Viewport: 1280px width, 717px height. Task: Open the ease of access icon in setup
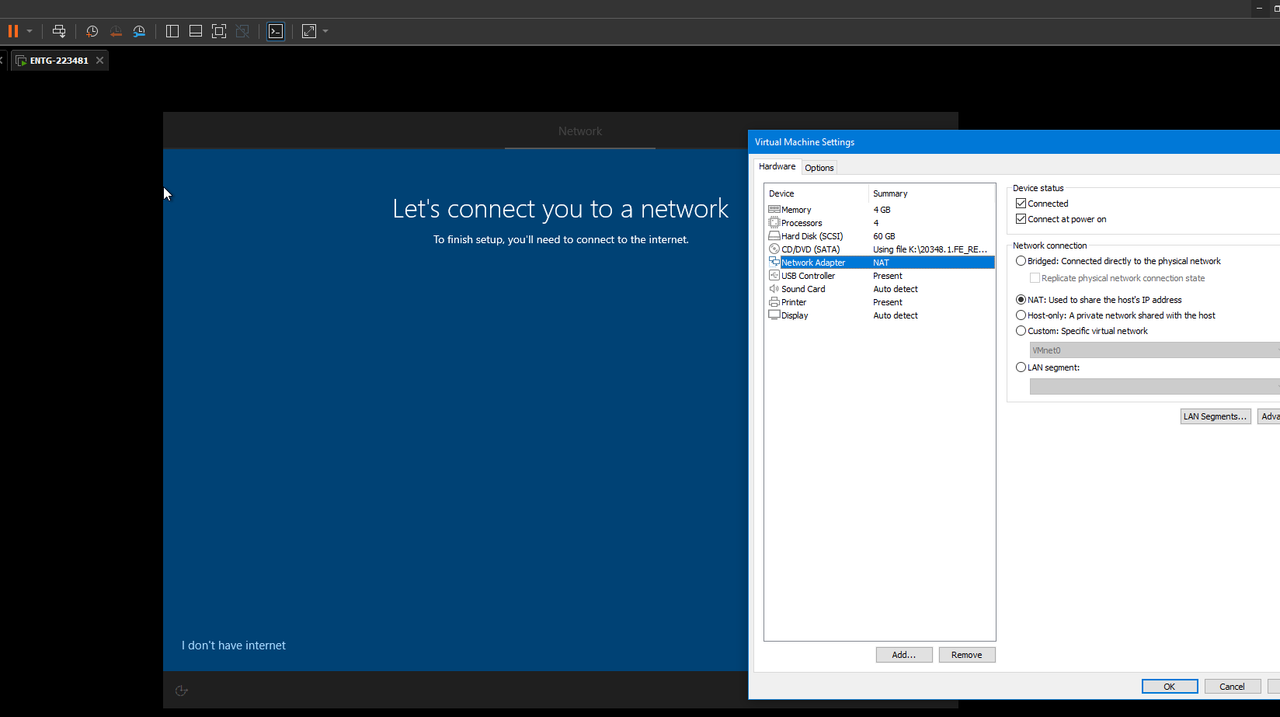181,690
